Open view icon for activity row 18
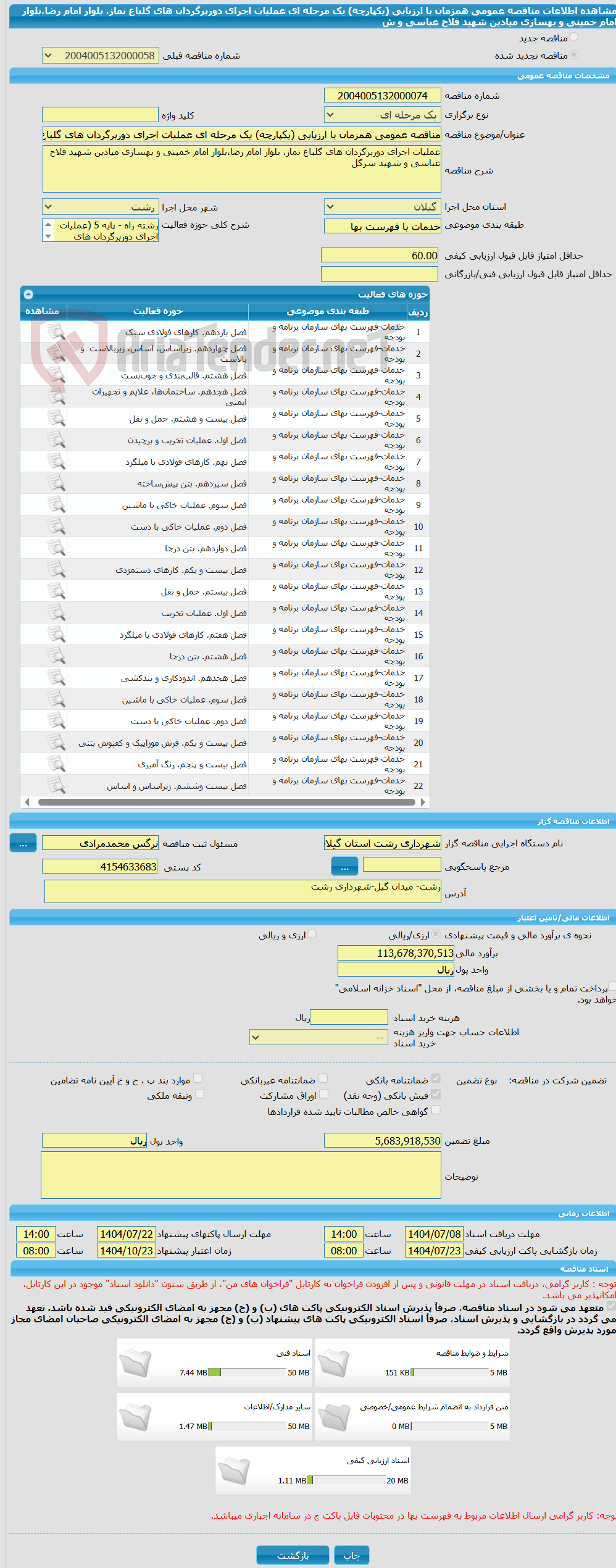Image resolution: width=616 pixels, height=1568 pixels. click(x=56, y=699)
